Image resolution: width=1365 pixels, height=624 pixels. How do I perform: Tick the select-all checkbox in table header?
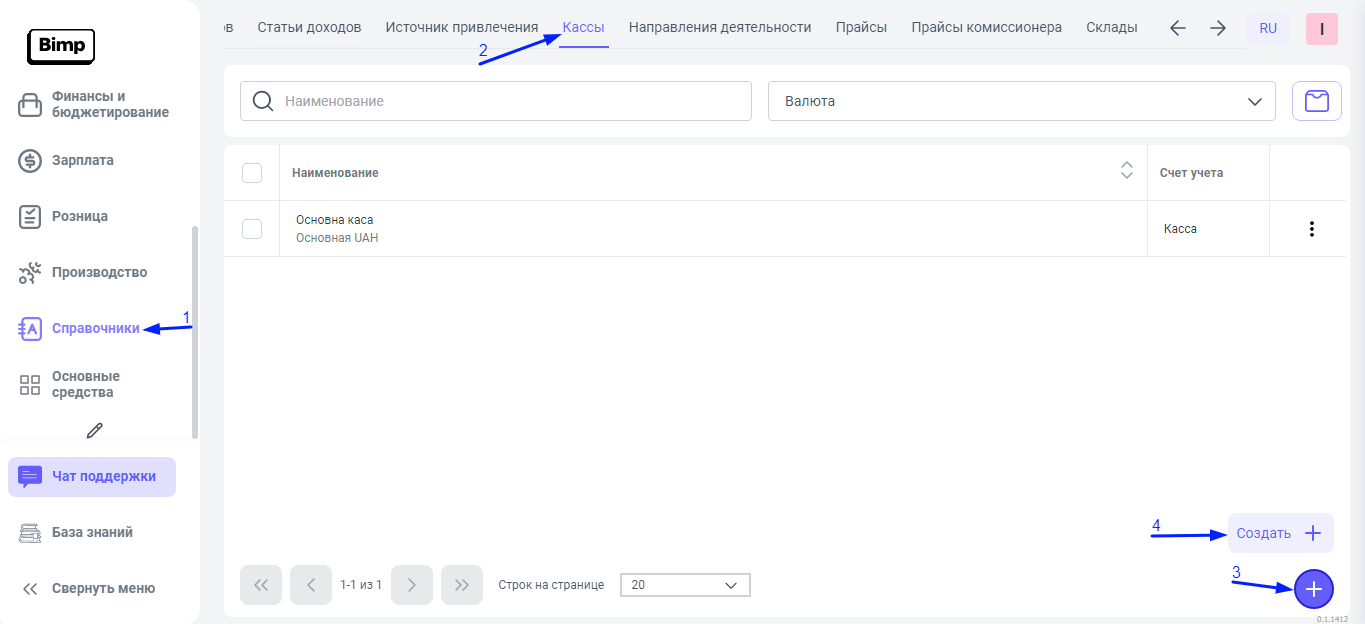(252, 173)
